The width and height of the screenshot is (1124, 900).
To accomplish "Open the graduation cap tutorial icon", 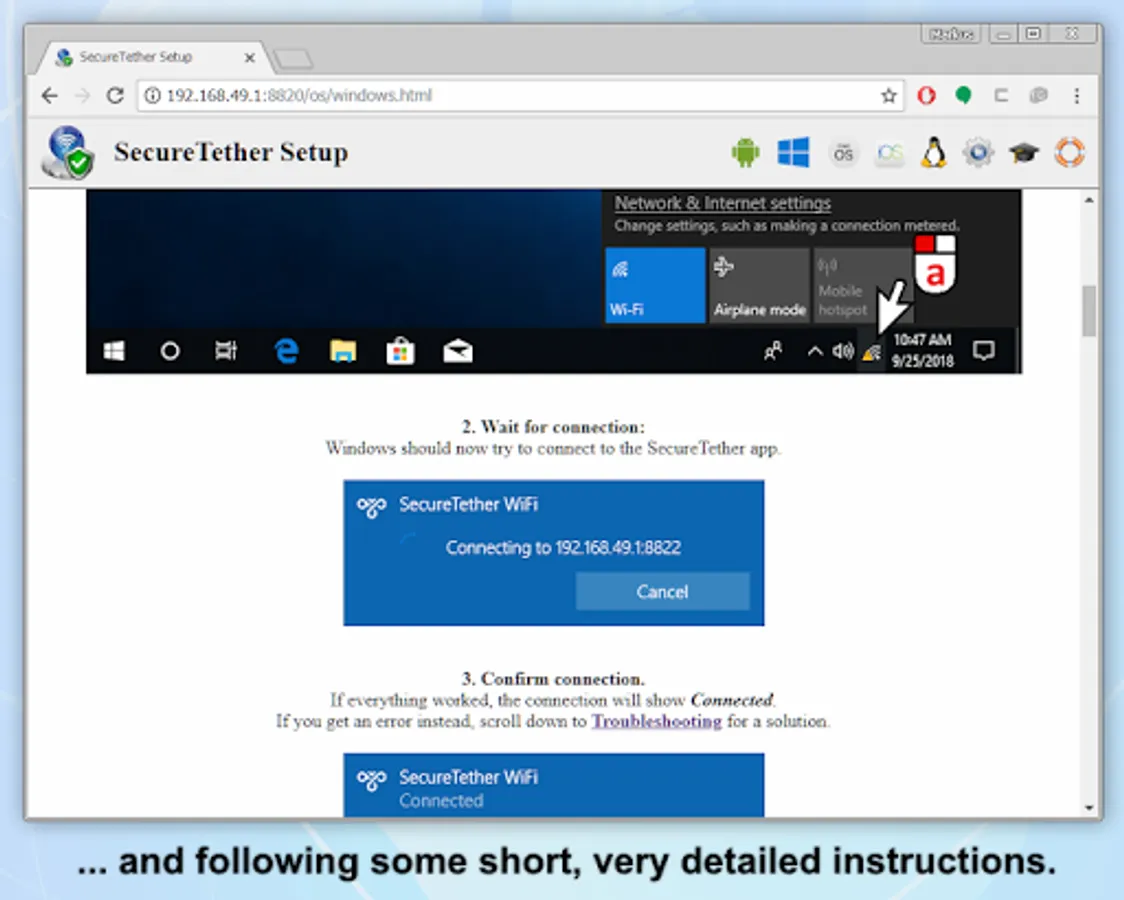I will pyautogui.click(x=1023, y=153).
